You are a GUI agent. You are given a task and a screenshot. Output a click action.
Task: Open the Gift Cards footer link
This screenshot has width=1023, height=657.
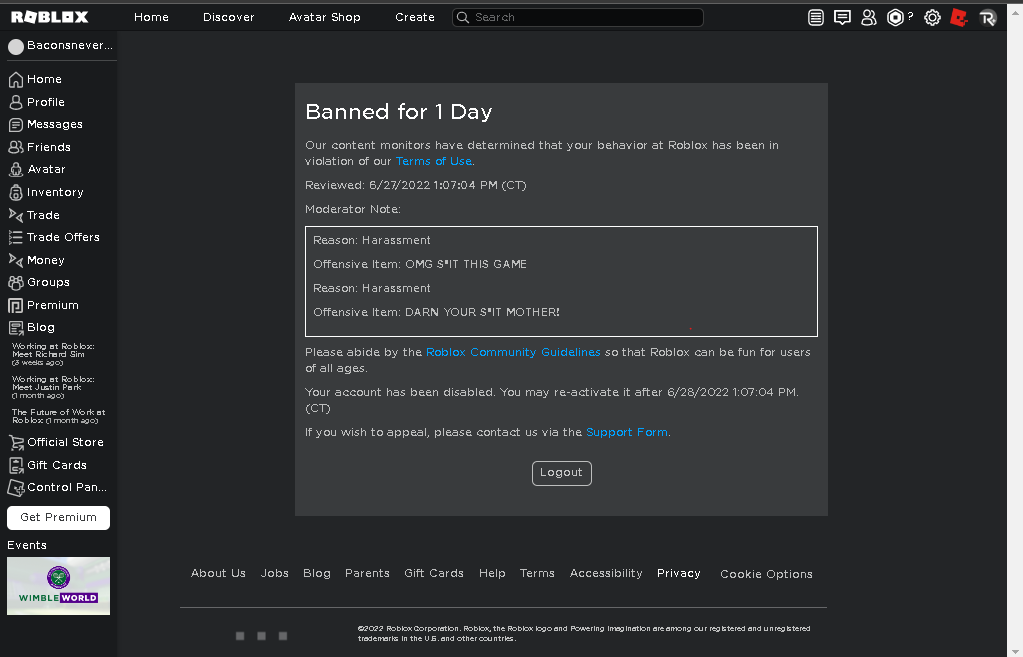(x=434, y=573)
